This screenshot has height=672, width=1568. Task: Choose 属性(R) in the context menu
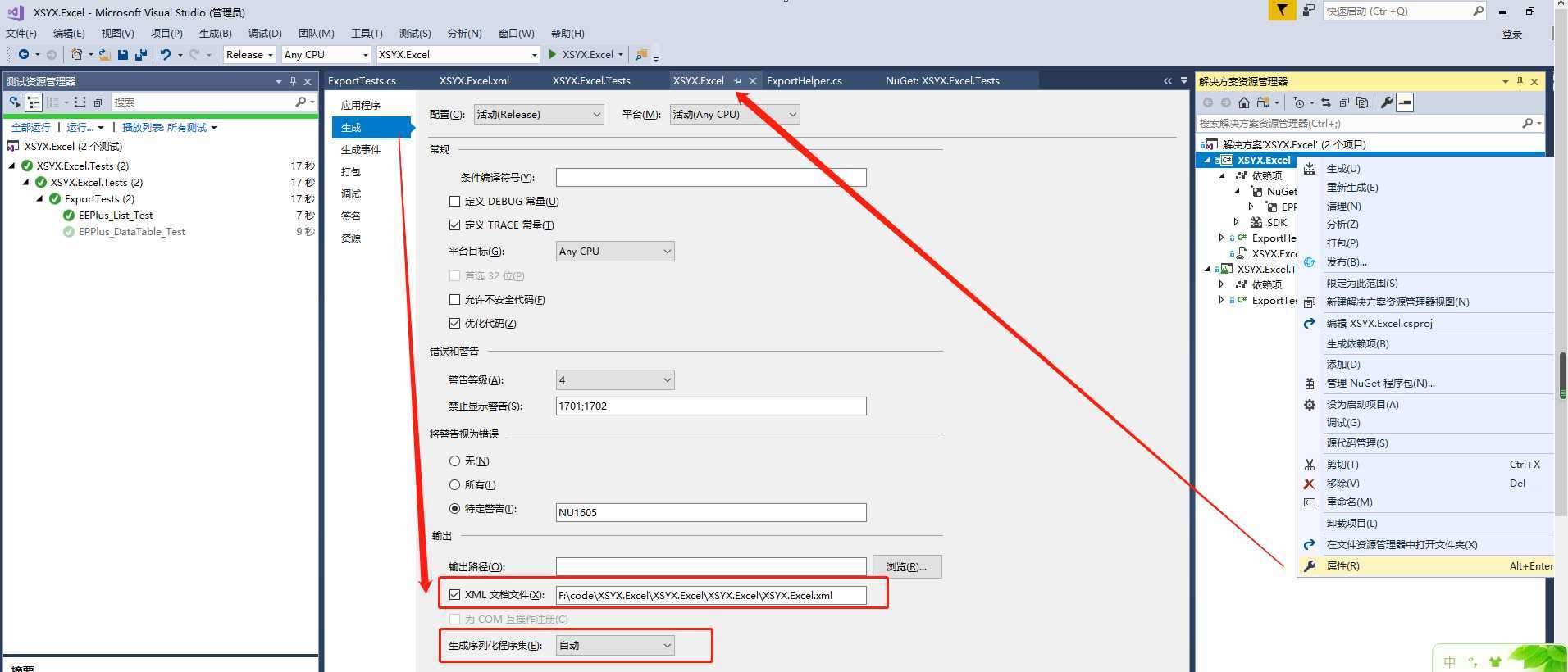[1425, 565]
